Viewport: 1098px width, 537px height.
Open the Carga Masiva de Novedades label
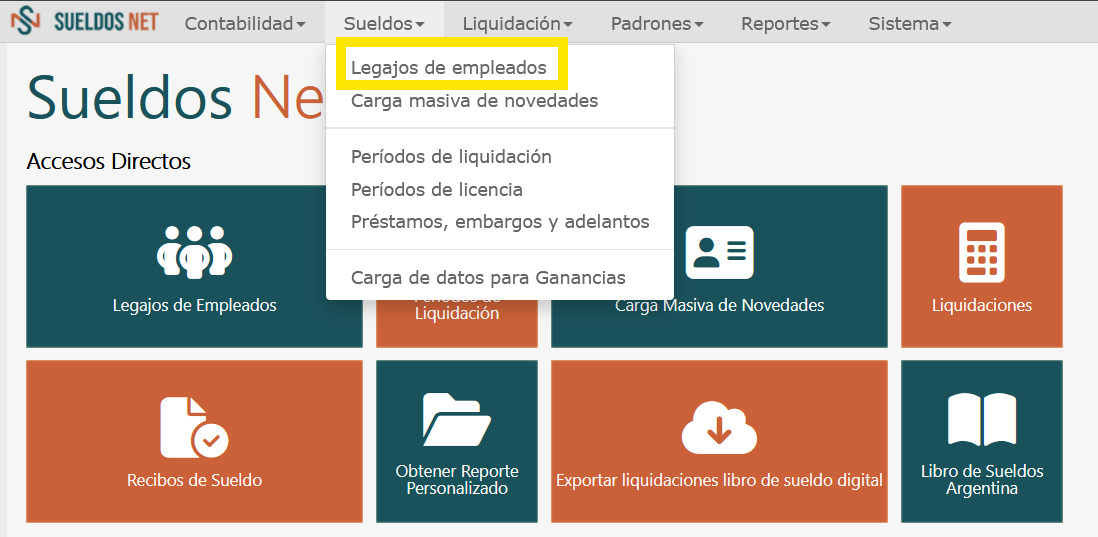[719, 305]
